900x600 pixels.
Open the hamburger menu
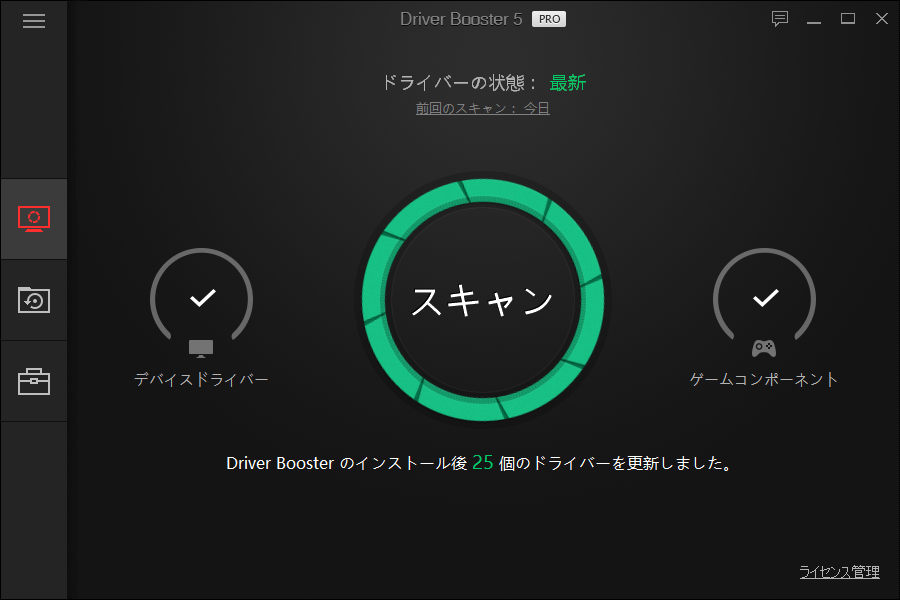click(34, 21)
